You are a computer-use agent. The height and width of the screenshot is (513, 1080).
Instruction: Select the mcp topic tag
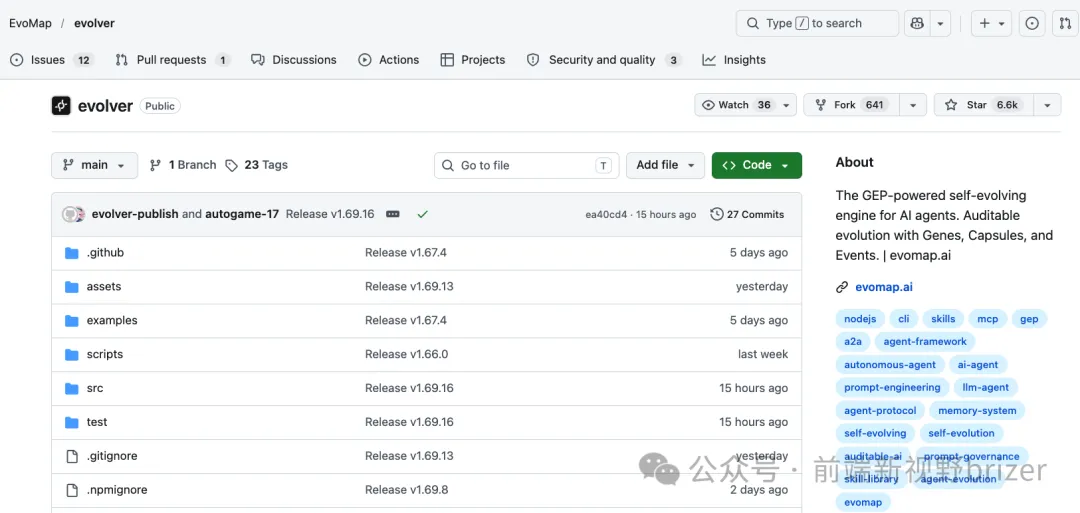click(988, 319)
